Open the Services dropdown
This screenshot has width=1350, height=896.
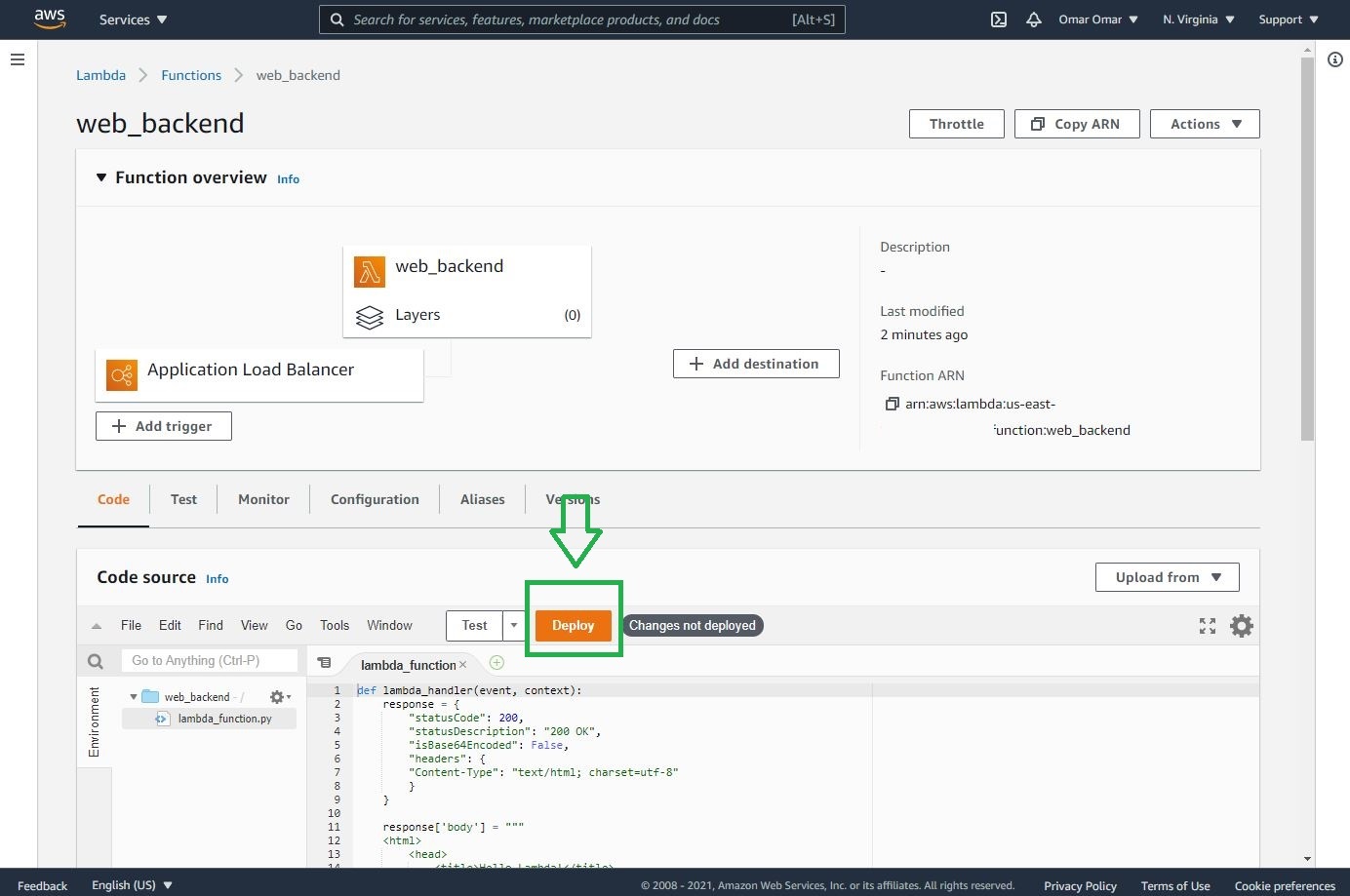[134, 19]
